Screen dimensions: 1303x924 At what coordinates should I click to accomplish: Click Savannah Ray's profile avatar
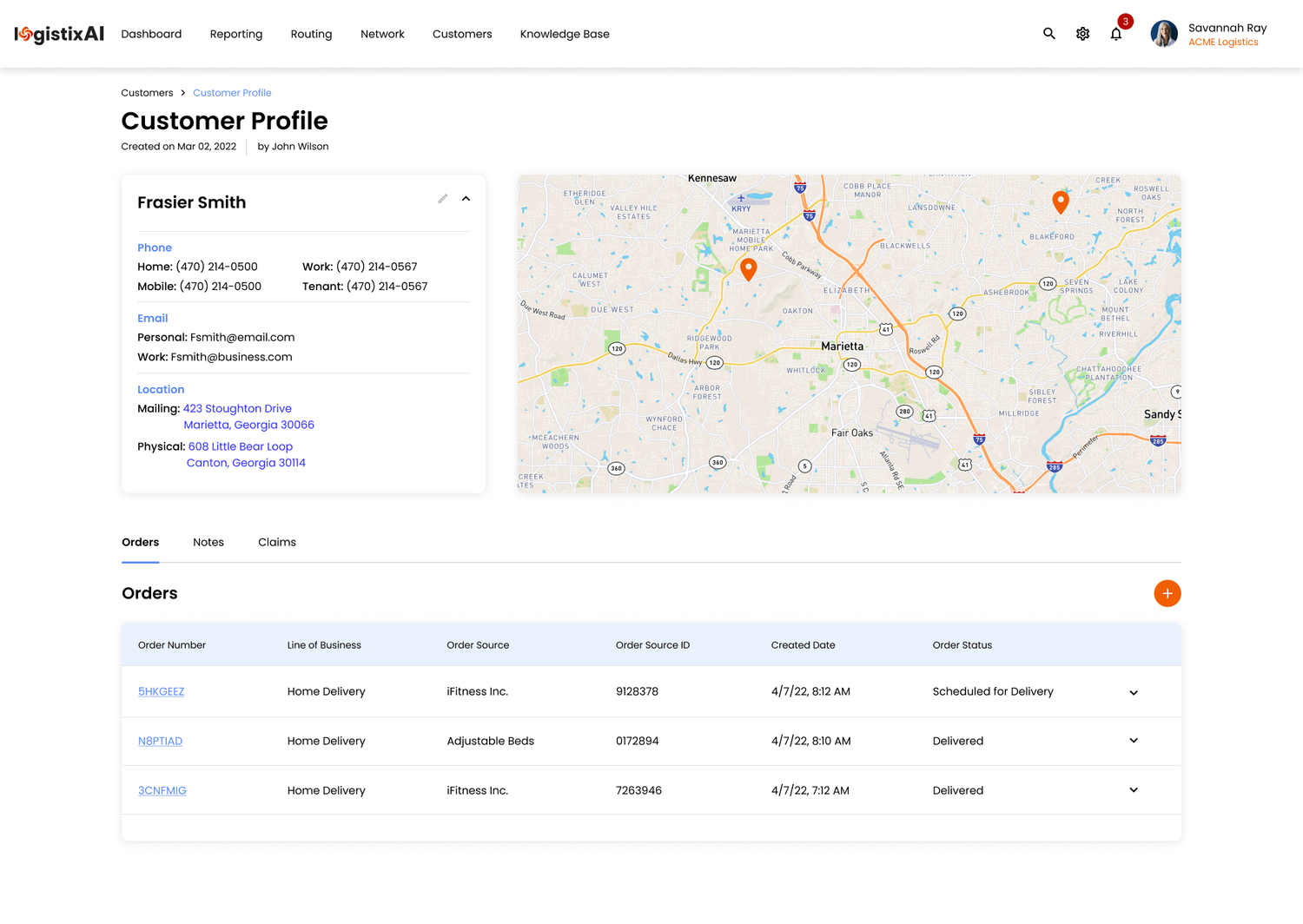click(x=1164, y=34)
